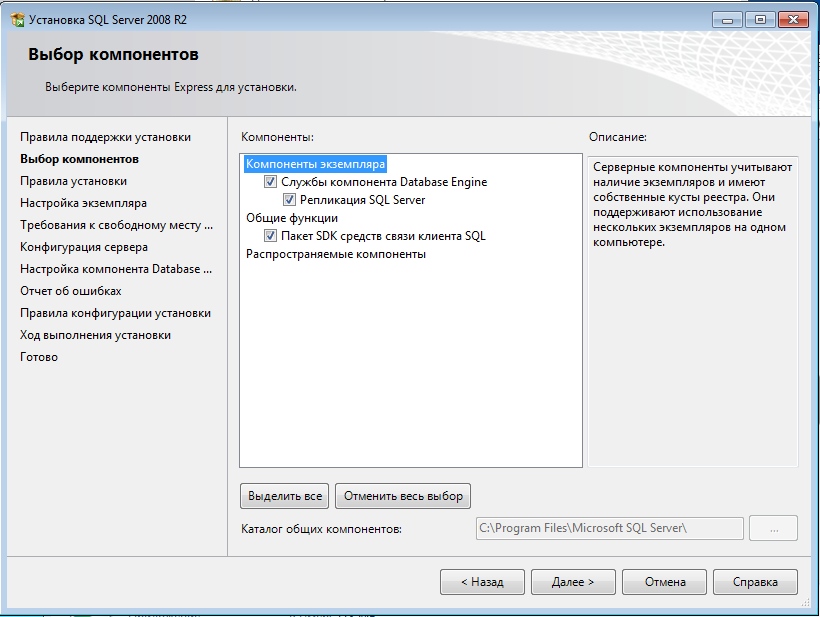This screenshot has height=617, width=820.
Task: Click the SQL Server setup title bar icon
Action: click(x=17, y=20)
